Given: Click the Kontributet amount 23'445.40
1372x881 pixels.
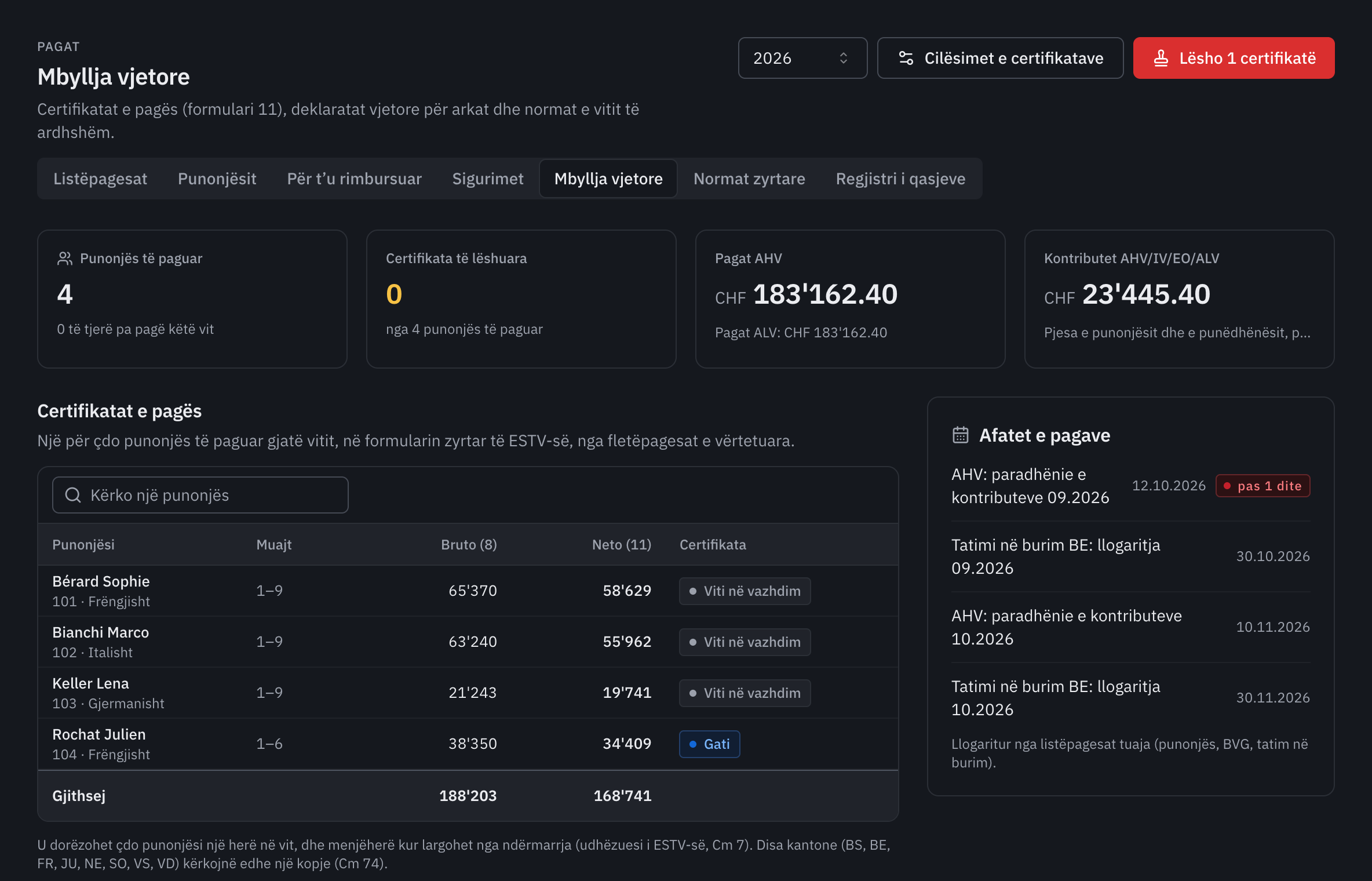Looking at the screenshot, I should point(1146,294).
